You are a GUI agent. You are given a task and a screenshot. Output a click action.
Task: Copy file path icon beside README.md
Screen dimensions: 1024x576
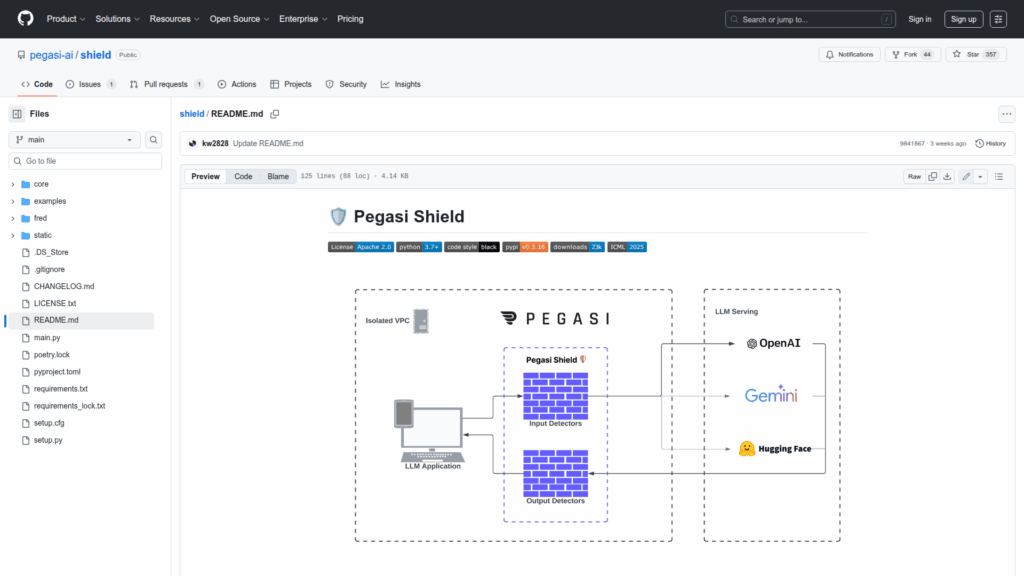275,114
